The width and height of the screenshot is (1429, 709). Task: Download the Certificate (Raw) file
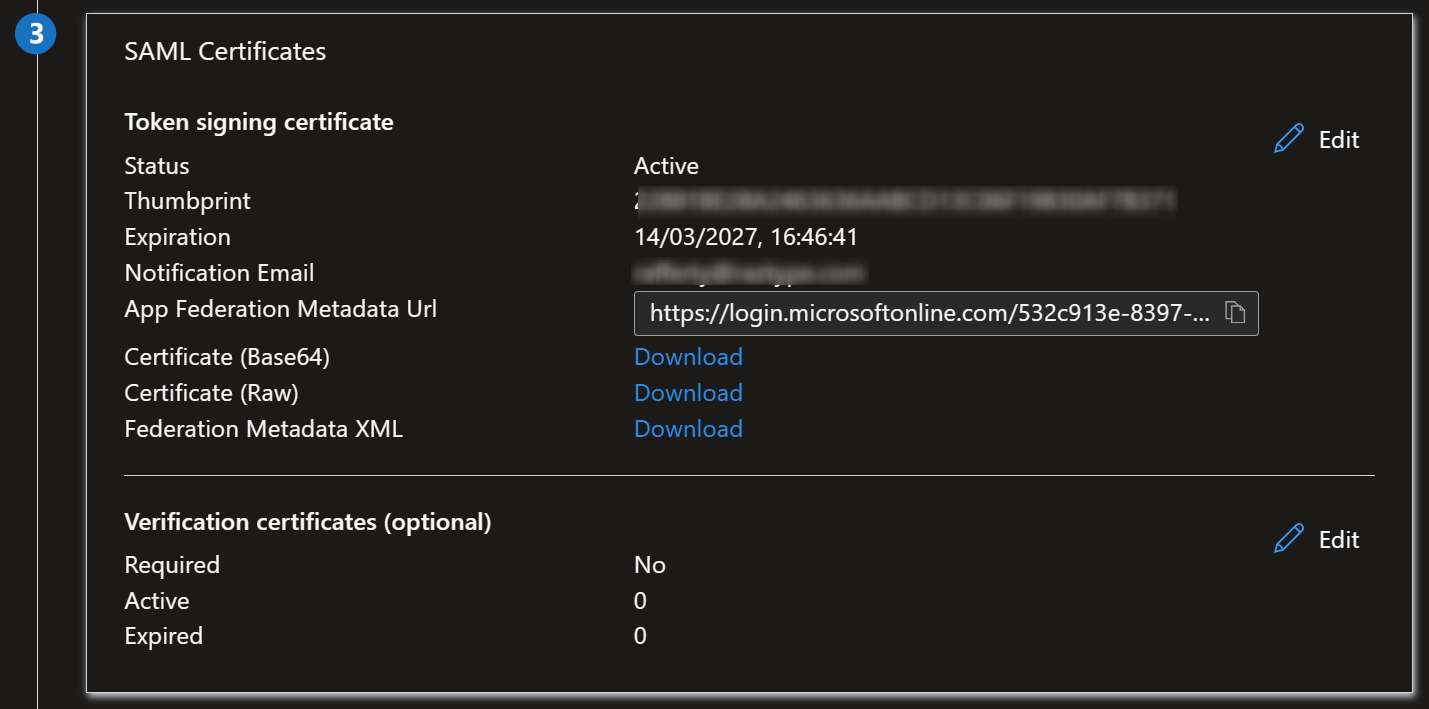pos(688,393)
